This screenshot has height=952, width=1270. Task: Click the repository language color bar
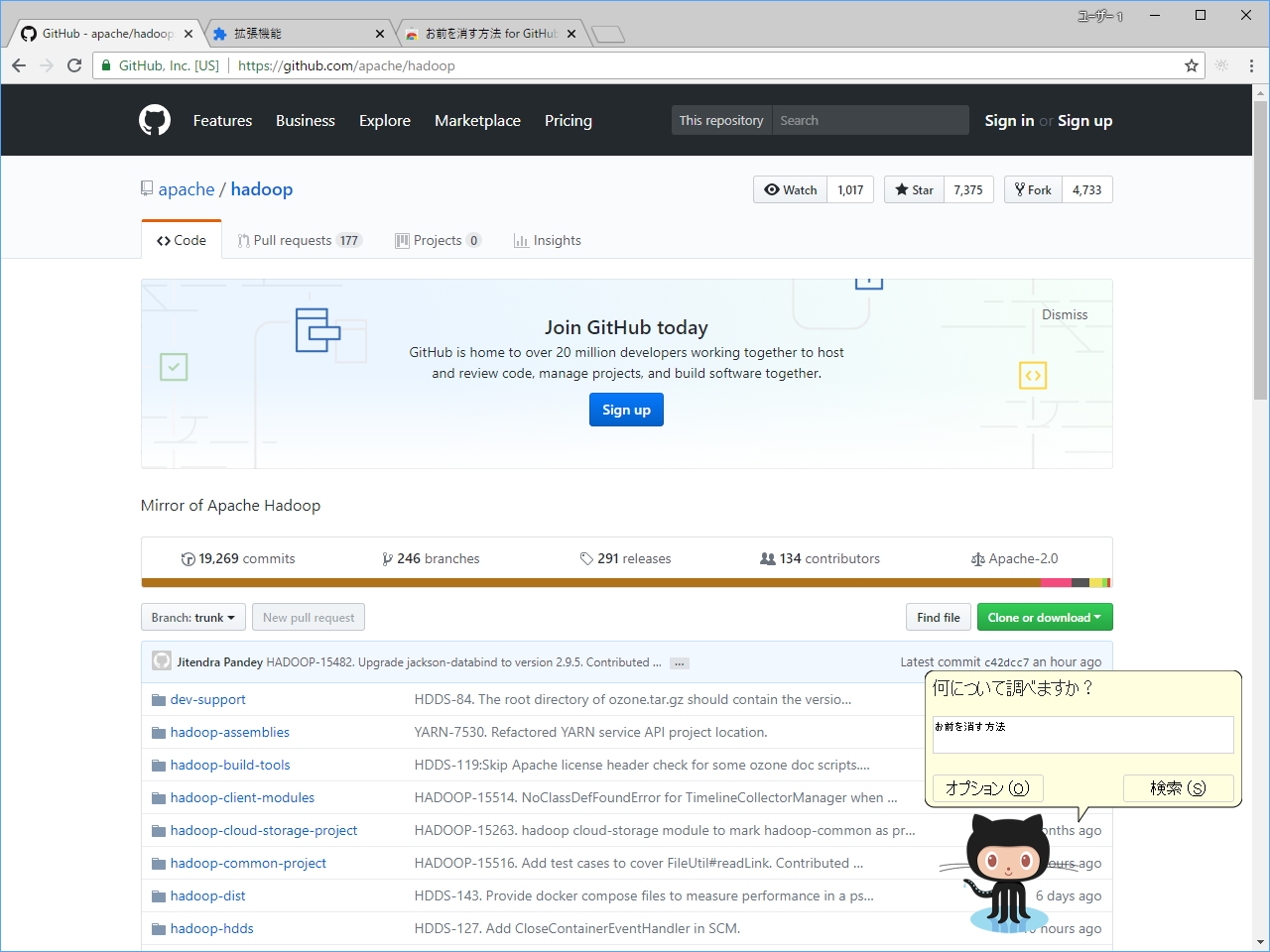pos(626,583)
